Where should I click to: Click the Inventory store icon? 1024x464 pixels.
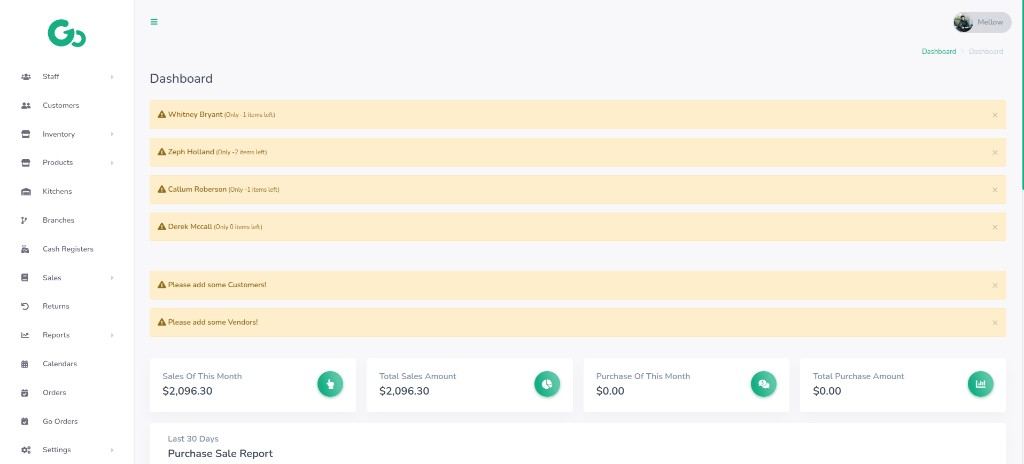25,134
